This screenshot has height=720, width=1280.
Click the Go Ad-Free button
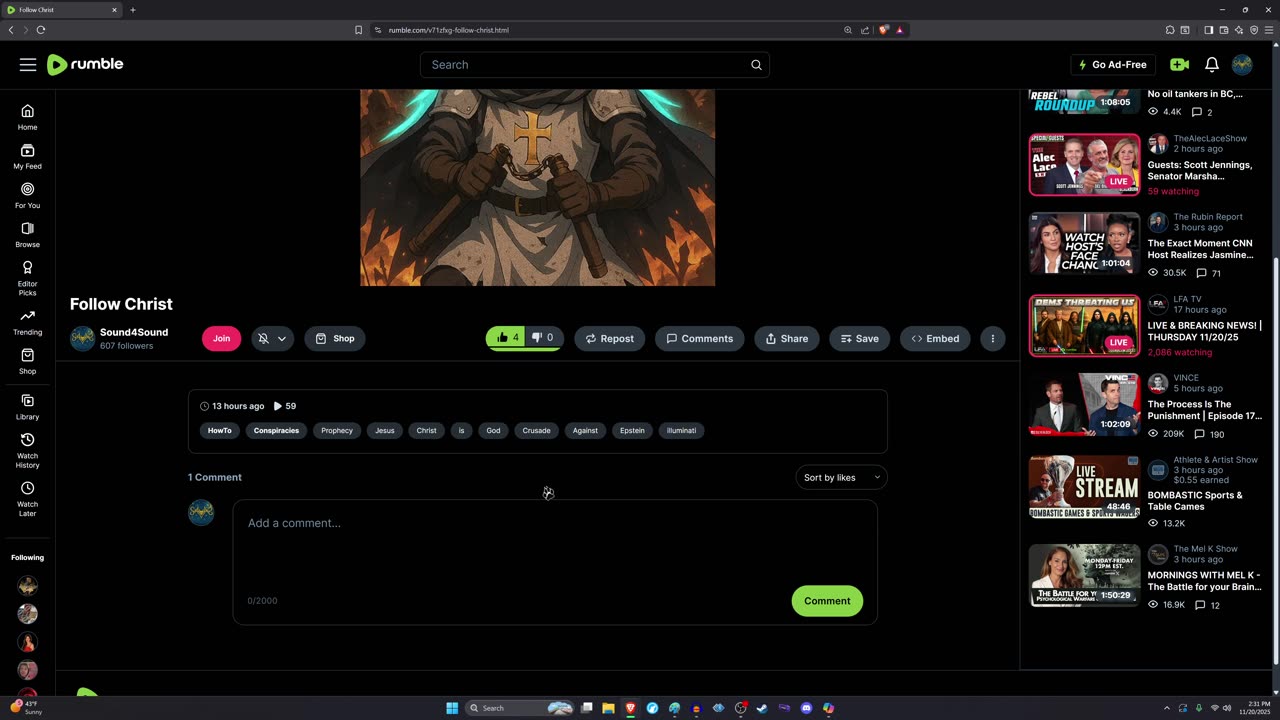pyautogui.click(x=1113, y=65)
